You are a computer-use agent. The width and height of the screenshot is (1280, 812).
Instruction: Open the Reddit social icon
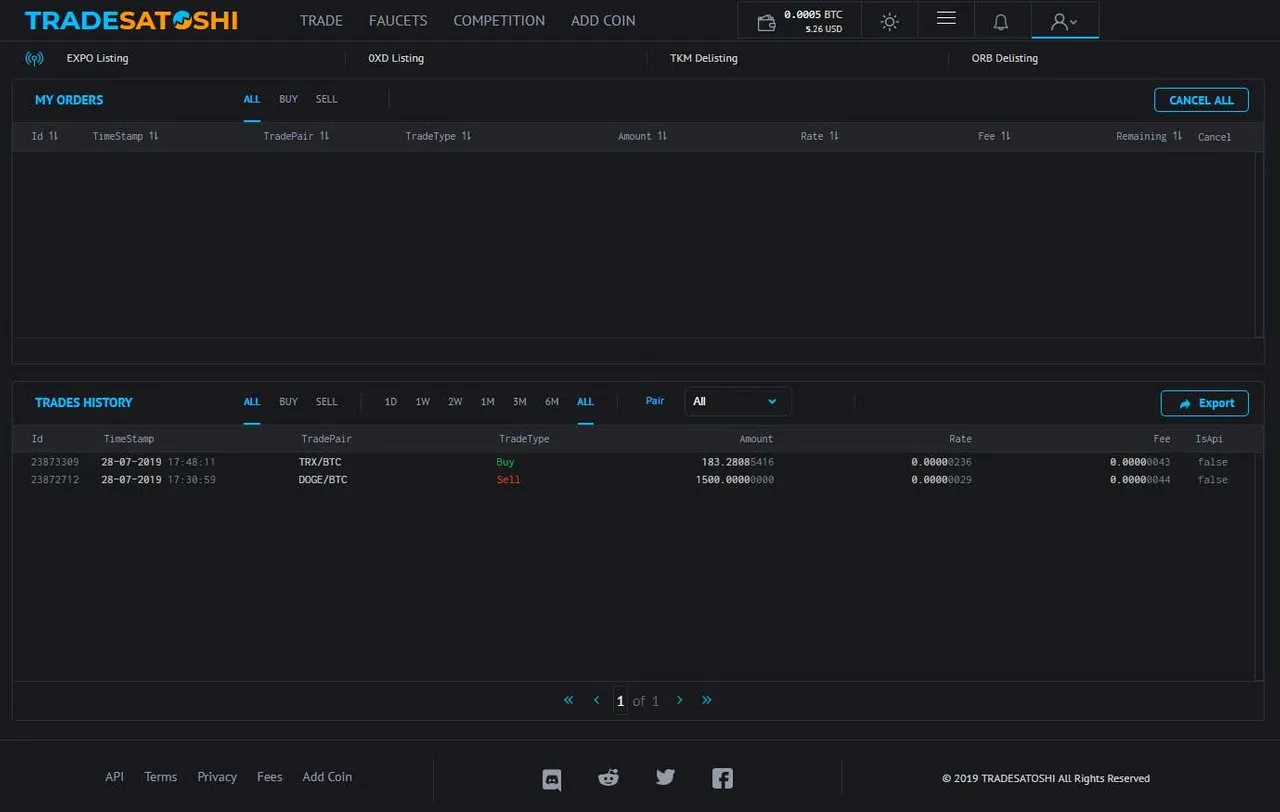608,777
